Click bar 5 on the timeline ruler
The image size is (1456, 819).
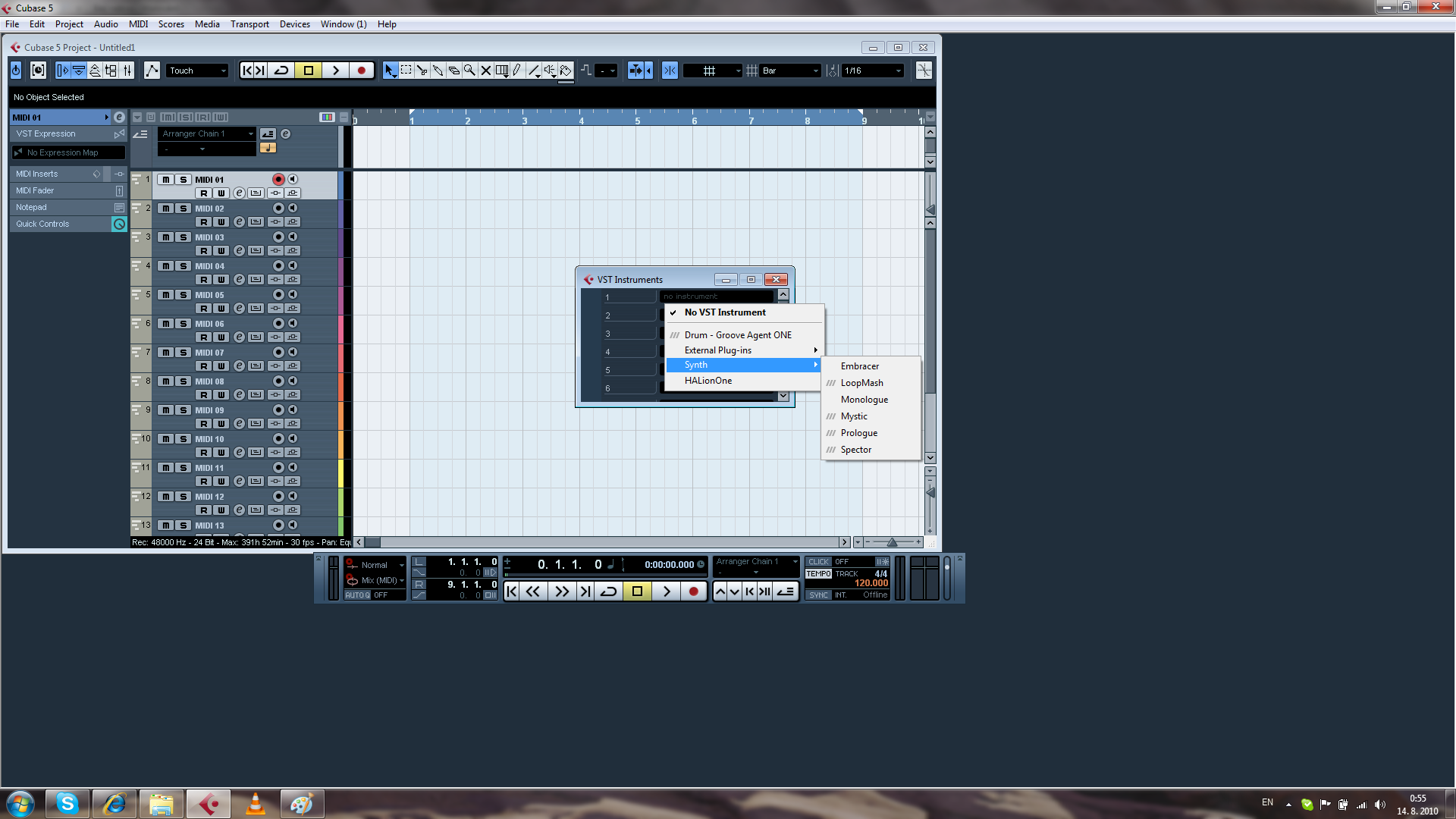click(637, 120)
